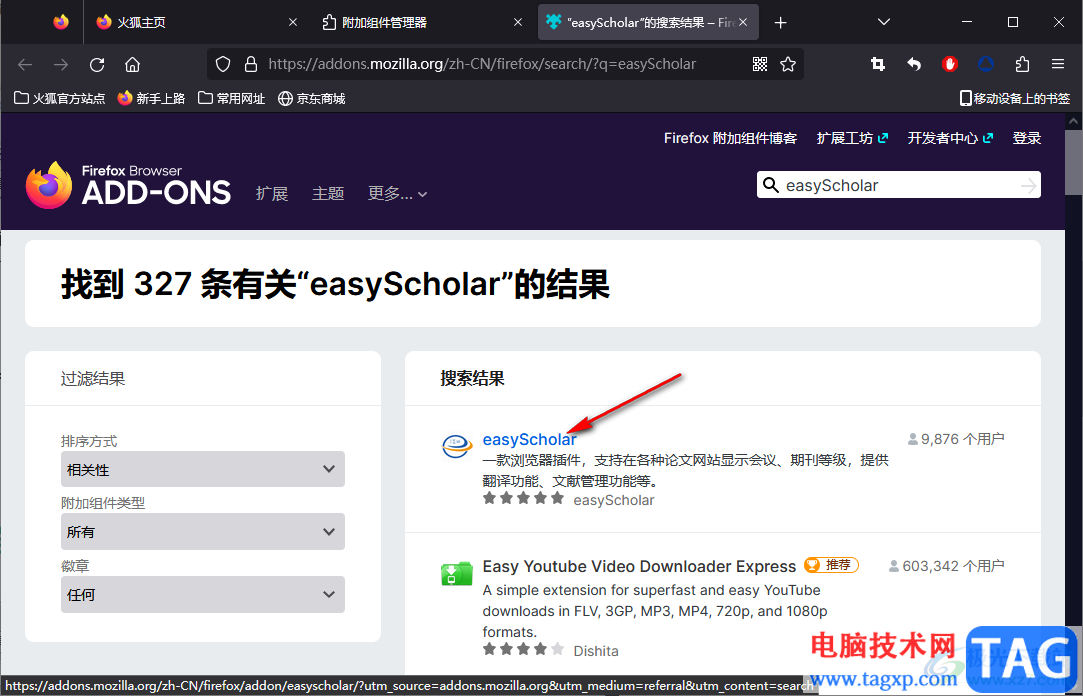Open the red ad blocker extension
The image size is (1083, 696).
click(x=950, y=64)
